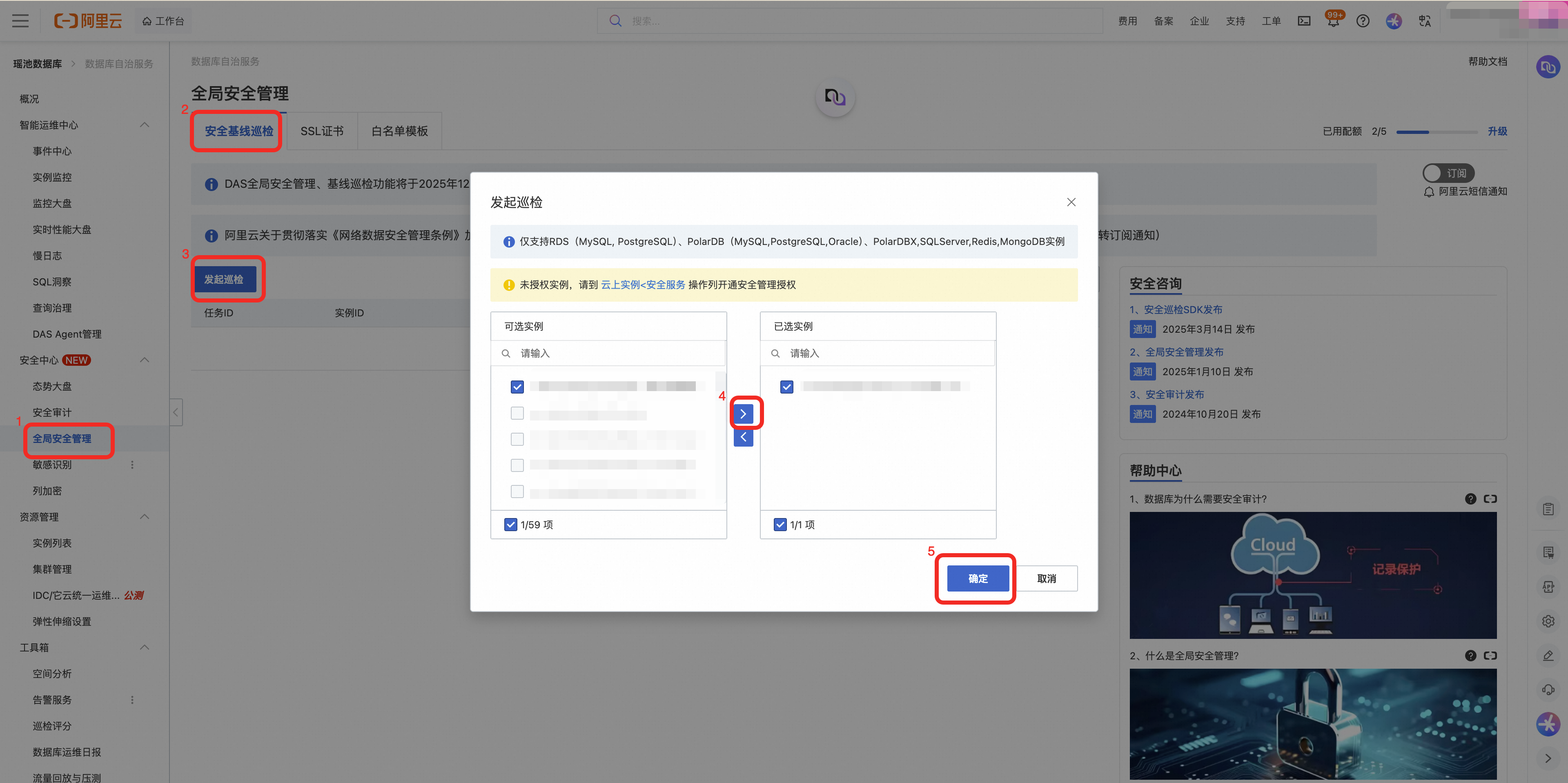Collapse the 工具箱 sidebar section
Image resolution: width=1568 pixels, height=783 pixels.
point(144,647)
